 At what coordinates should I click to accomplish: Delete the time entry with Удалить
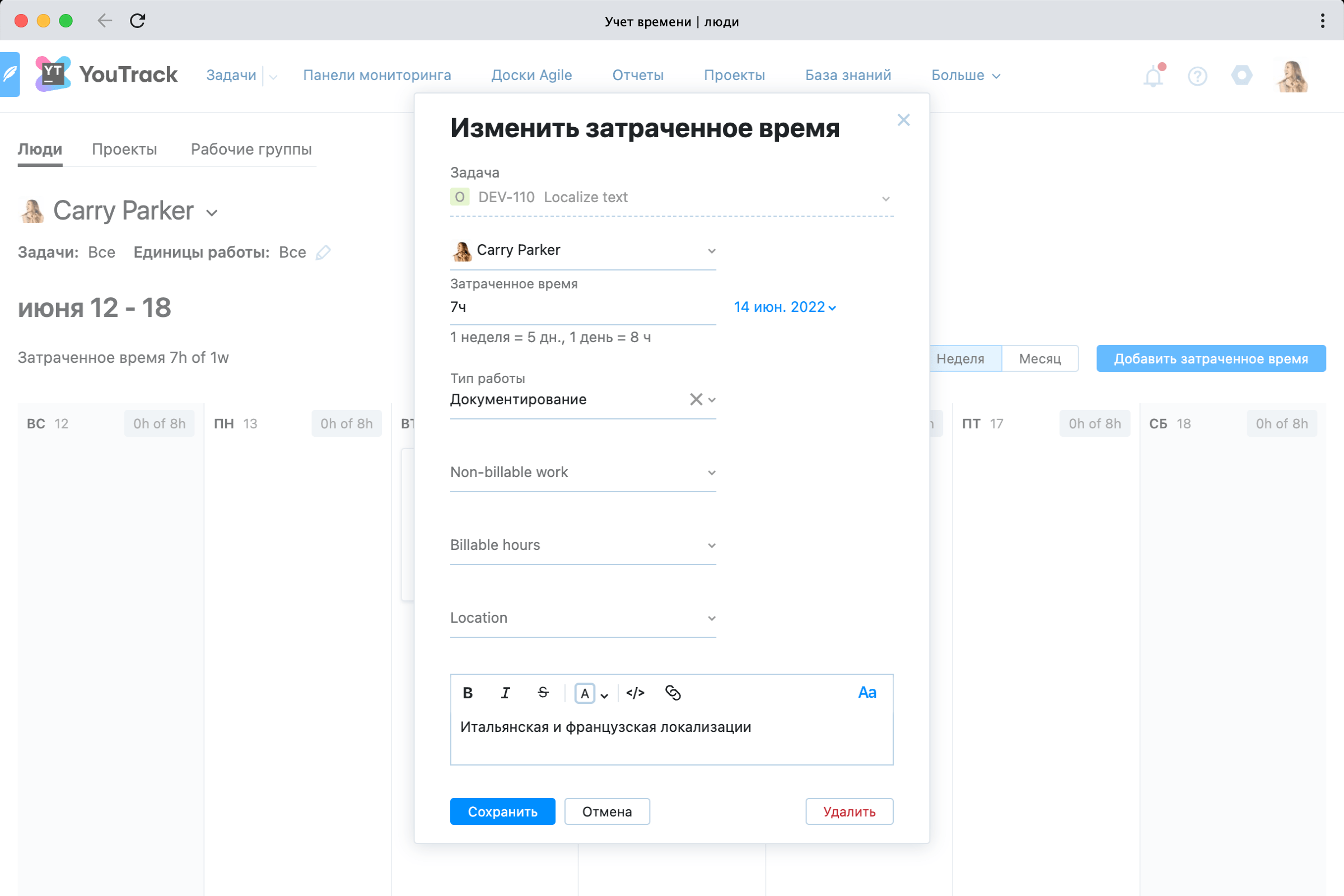coord(849,811)
